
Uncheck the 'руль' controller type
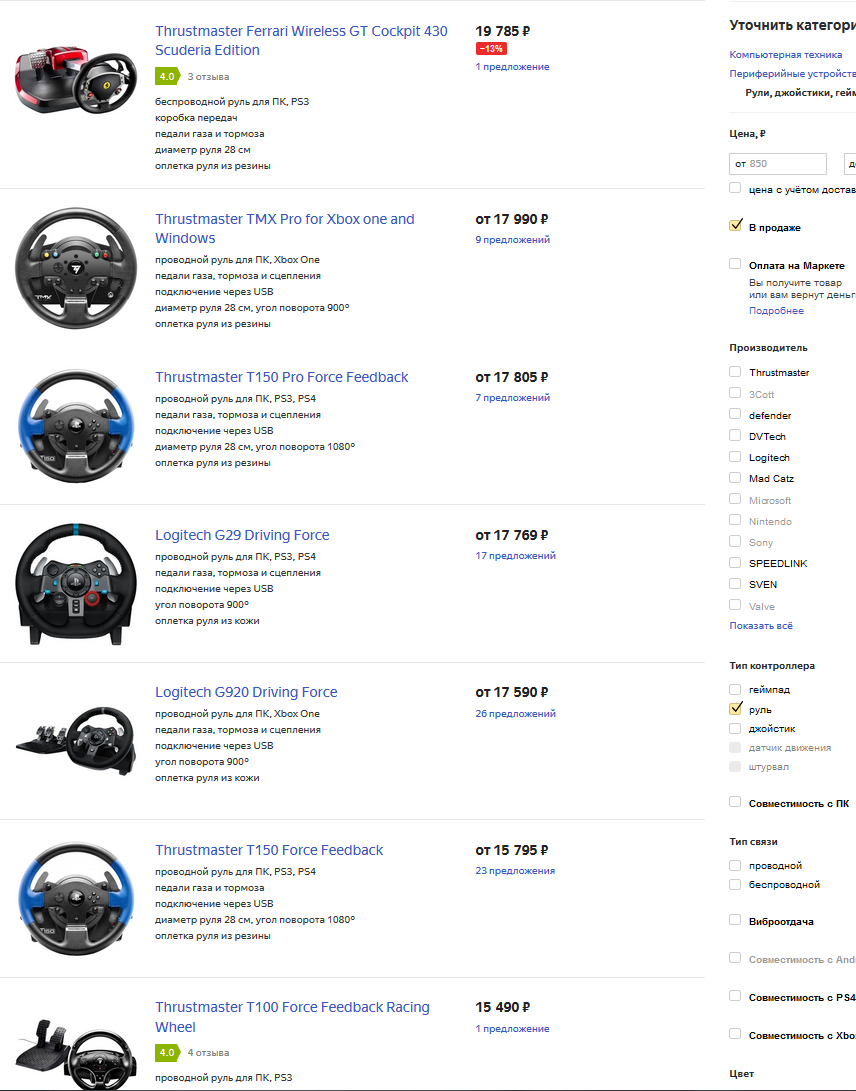735,708
